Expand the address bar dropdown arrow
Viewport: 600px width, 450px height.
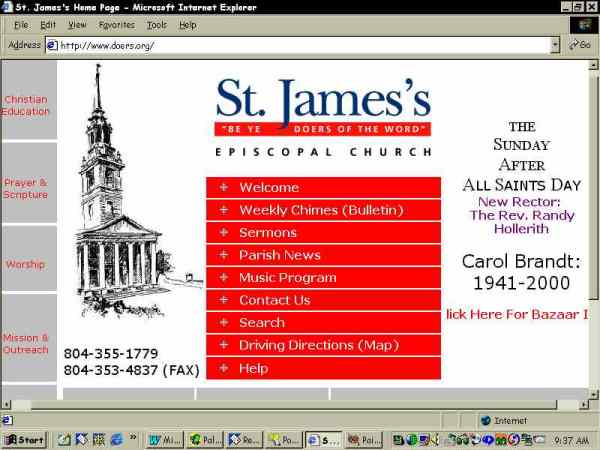pyautogui.click(x=555, y=46)
